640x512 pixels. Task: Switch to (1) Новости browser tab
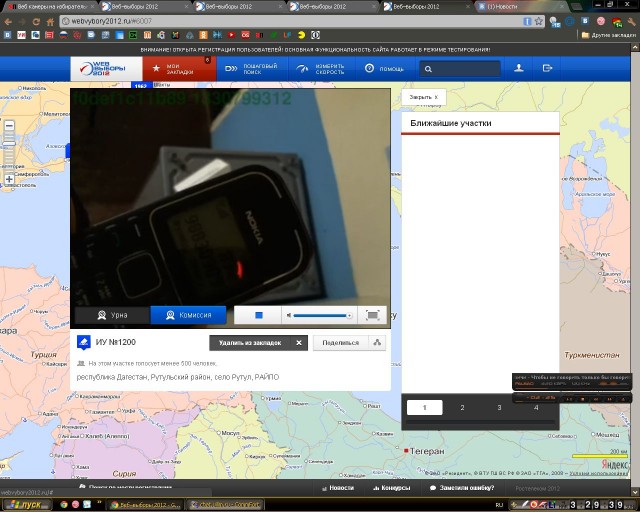point(521,7)
